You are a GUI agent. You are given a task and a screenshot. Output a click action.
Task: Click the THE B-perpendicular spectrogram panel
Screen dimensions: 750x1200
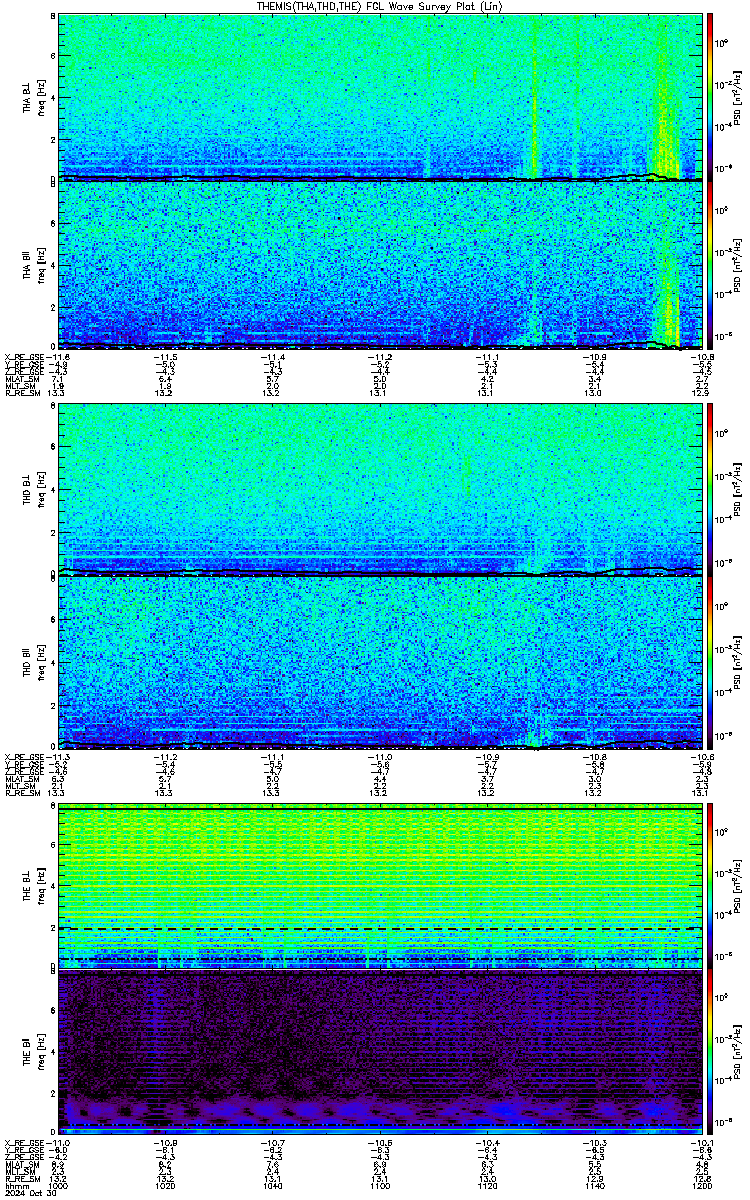coord(379,886)
